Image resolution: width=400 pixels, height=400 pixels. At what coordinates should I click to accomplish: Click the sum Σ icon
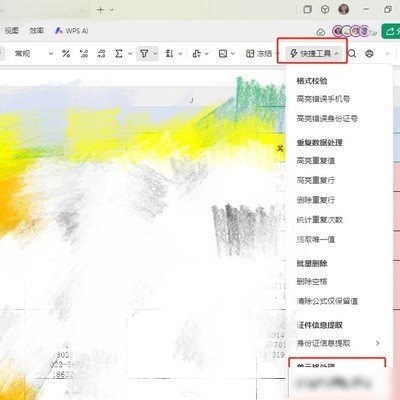click(119, 54)
